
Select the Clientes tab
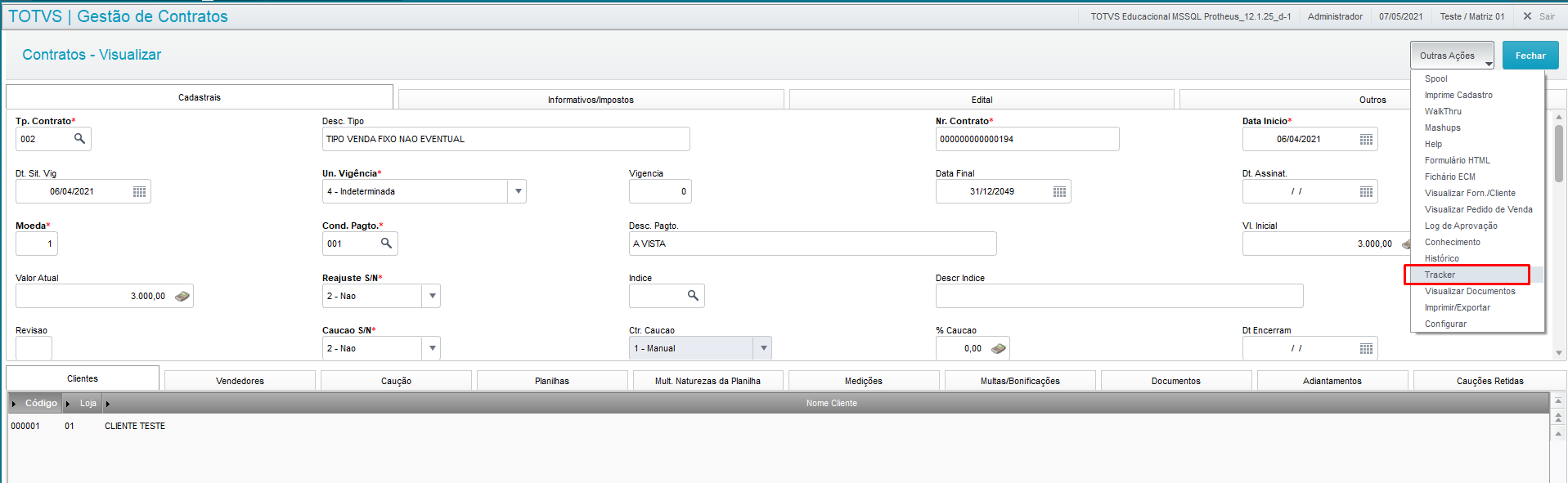click(83, 378)
